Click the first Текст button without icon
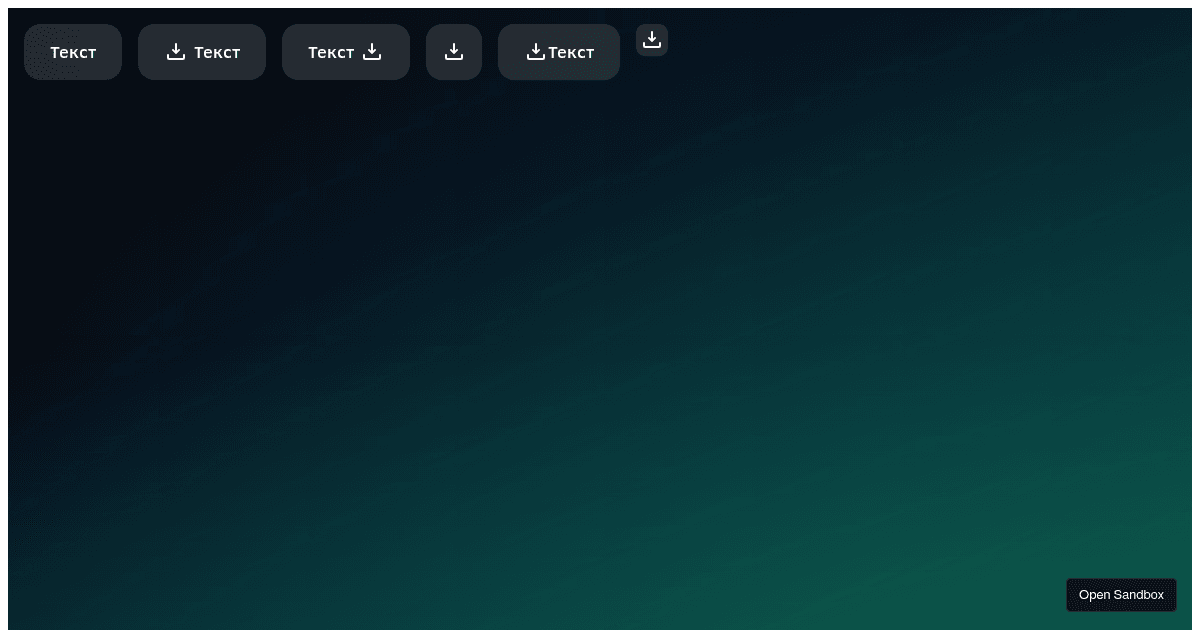Image resolution: width=1200 pixels, height=630 pixels. 73,52
